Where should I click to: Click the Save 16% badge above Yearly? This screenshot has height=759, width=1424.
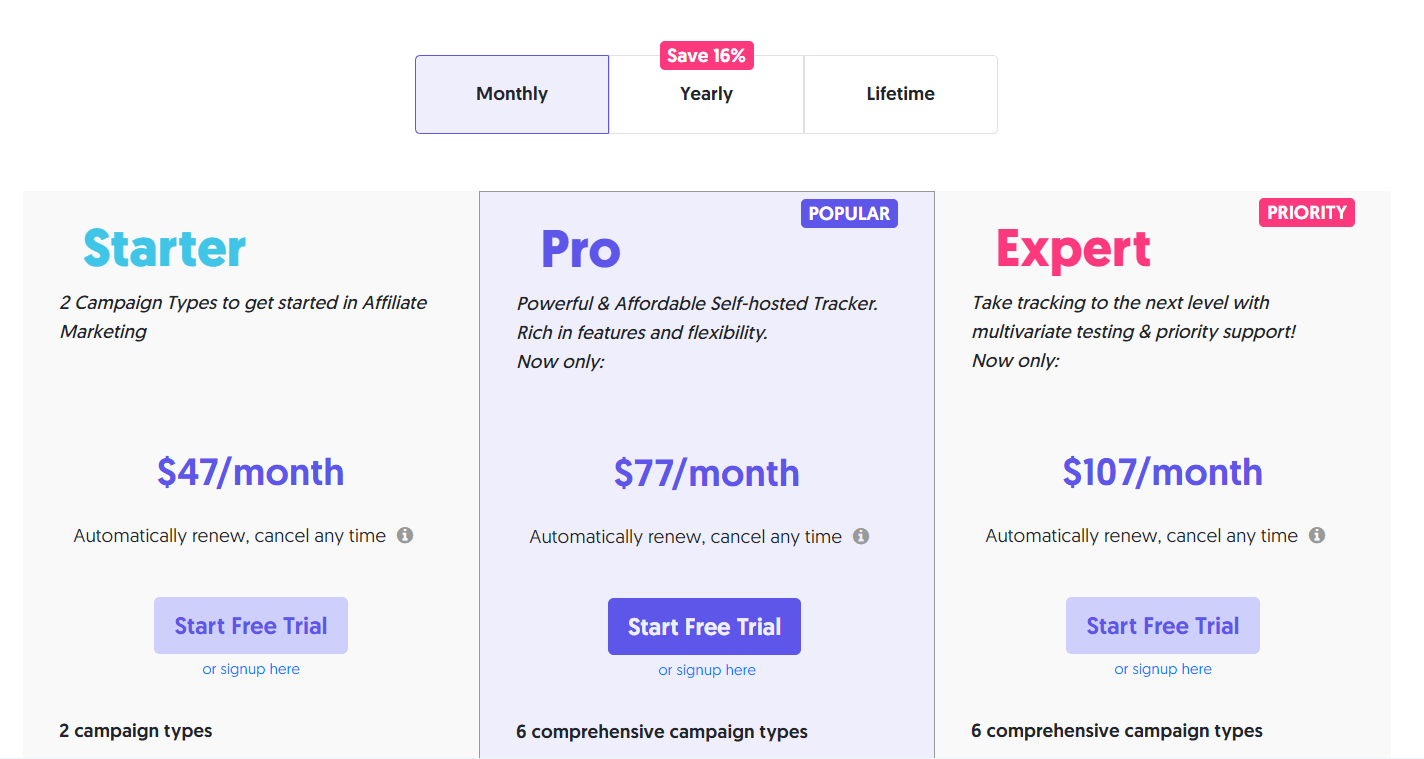tap(706, 55)
